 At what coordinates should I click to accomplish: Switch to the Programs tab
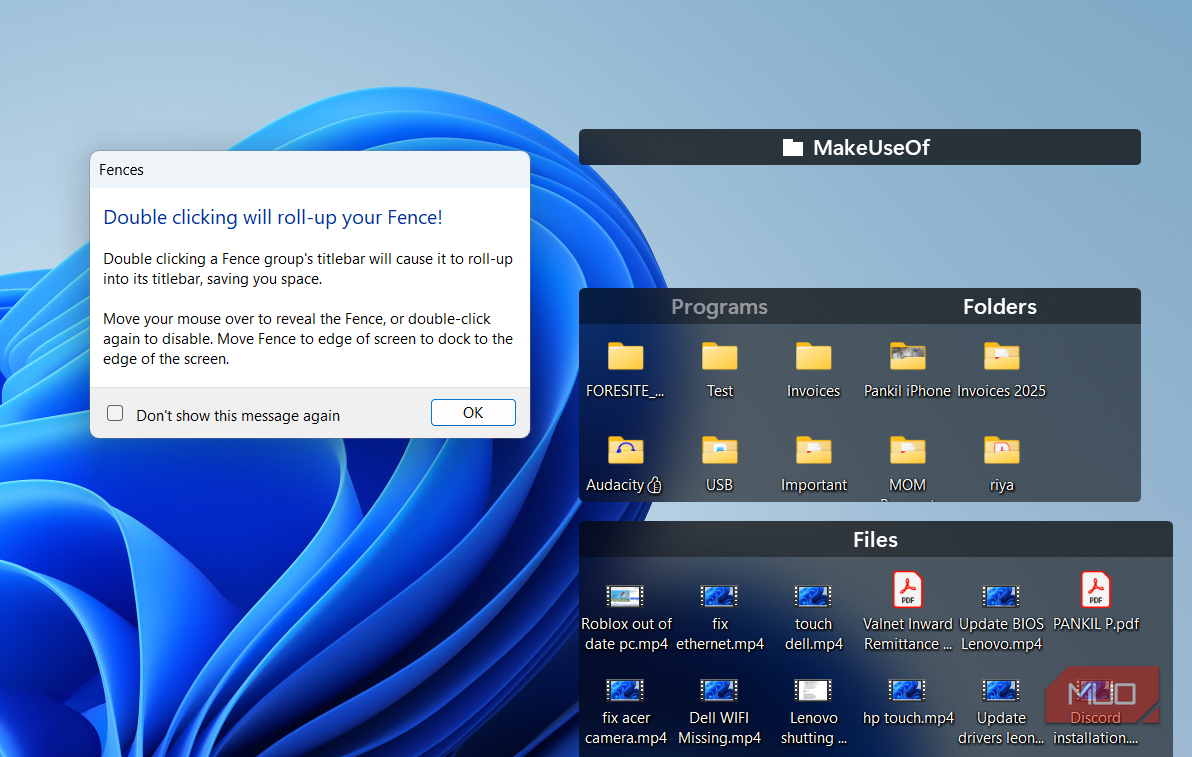719,307
